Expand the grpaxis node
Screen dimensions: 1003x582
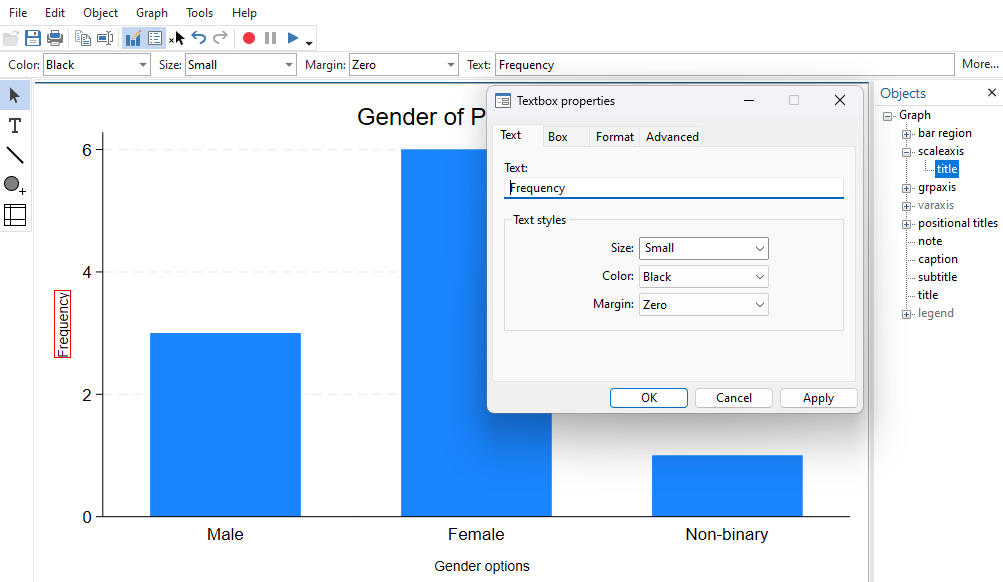pos(906,188)
